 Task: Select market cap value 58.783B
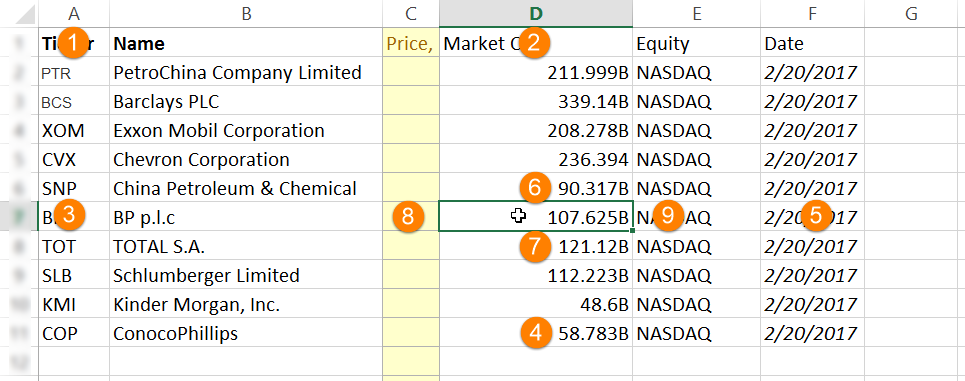(536, 333)
